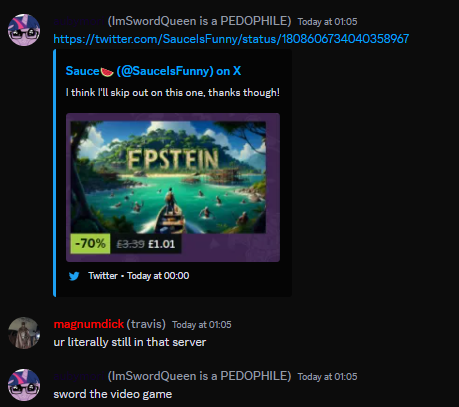Click the £1.01 discounted price label
Screen dimensions: 459x407
(161, 244)
